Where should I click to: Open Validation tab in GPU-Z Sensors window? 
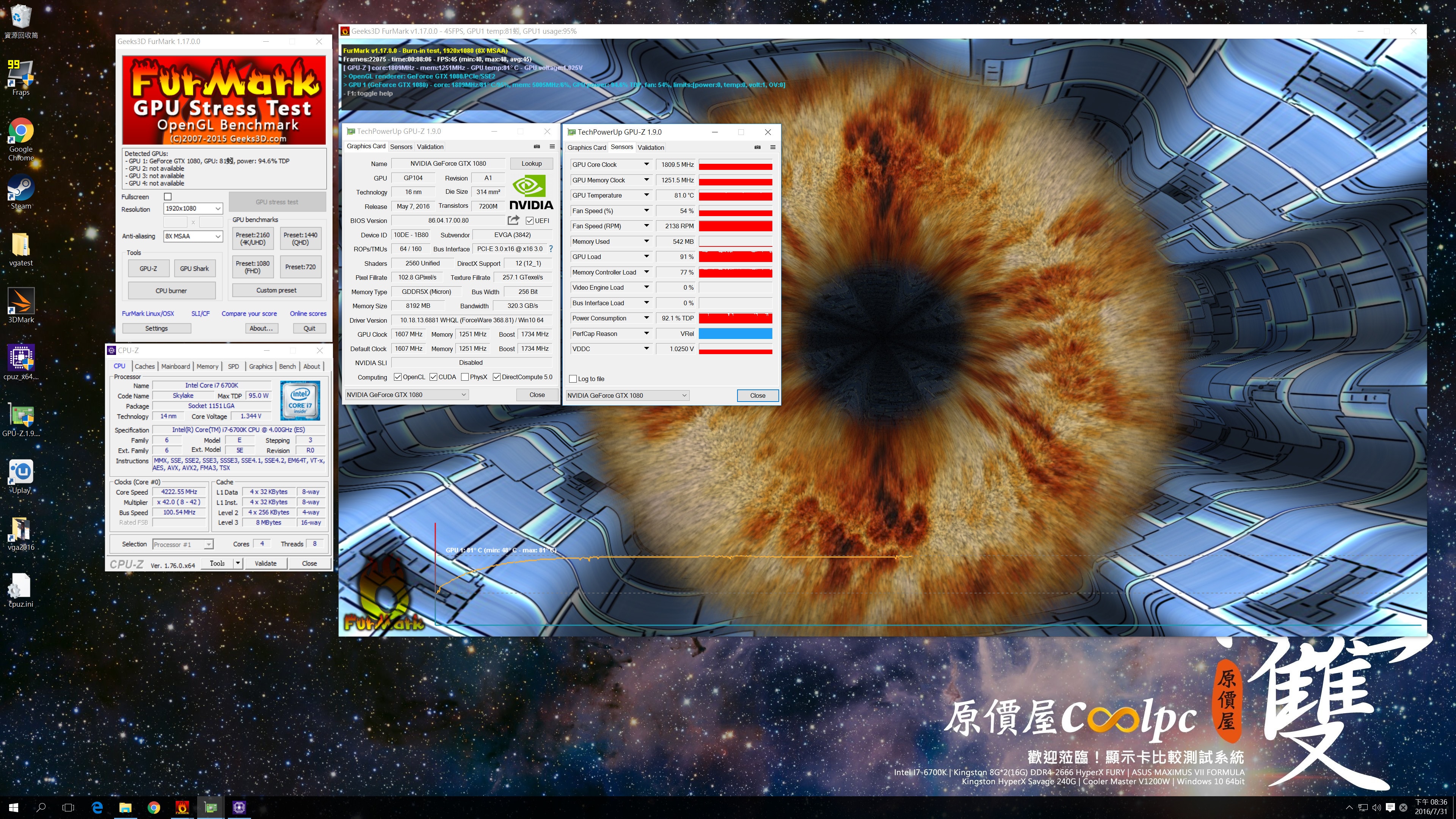[651, 147]
